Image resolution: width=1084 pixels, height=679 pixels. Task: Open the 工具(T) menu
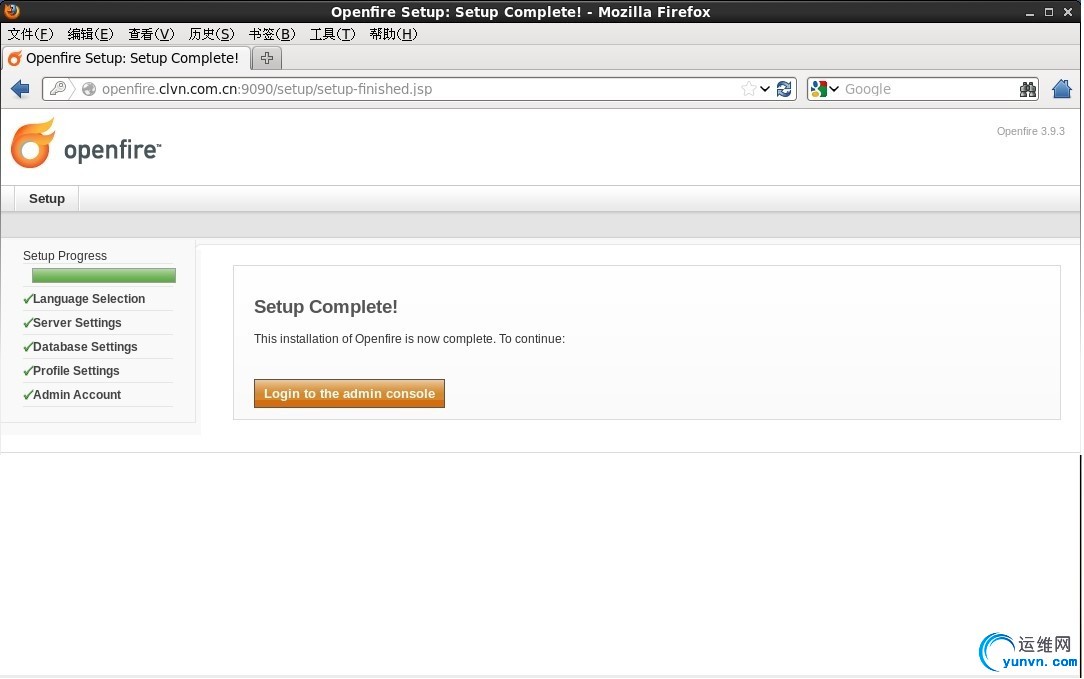[333, 34]
